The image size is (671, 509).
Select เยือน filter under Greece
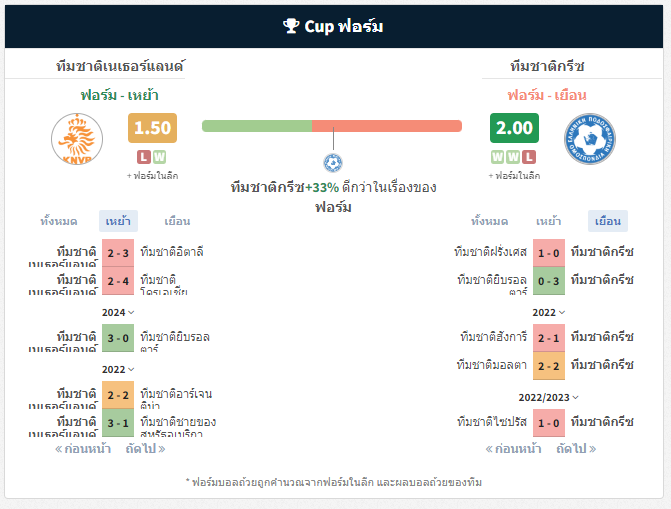click(x=608, y=221)
